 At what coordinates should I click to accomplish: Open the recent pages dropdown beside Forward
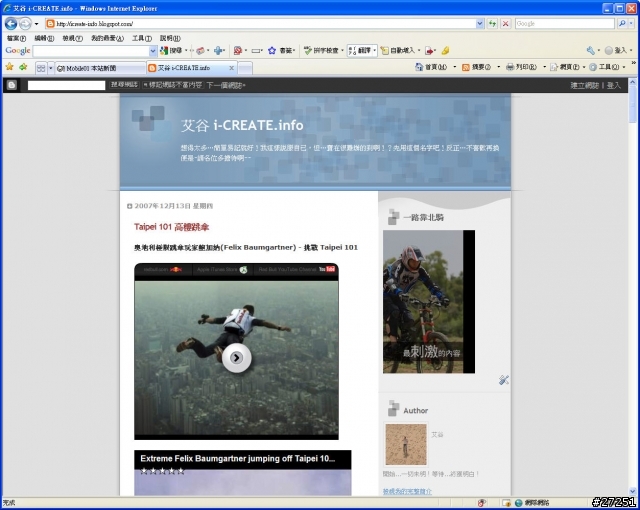(36, 24)
